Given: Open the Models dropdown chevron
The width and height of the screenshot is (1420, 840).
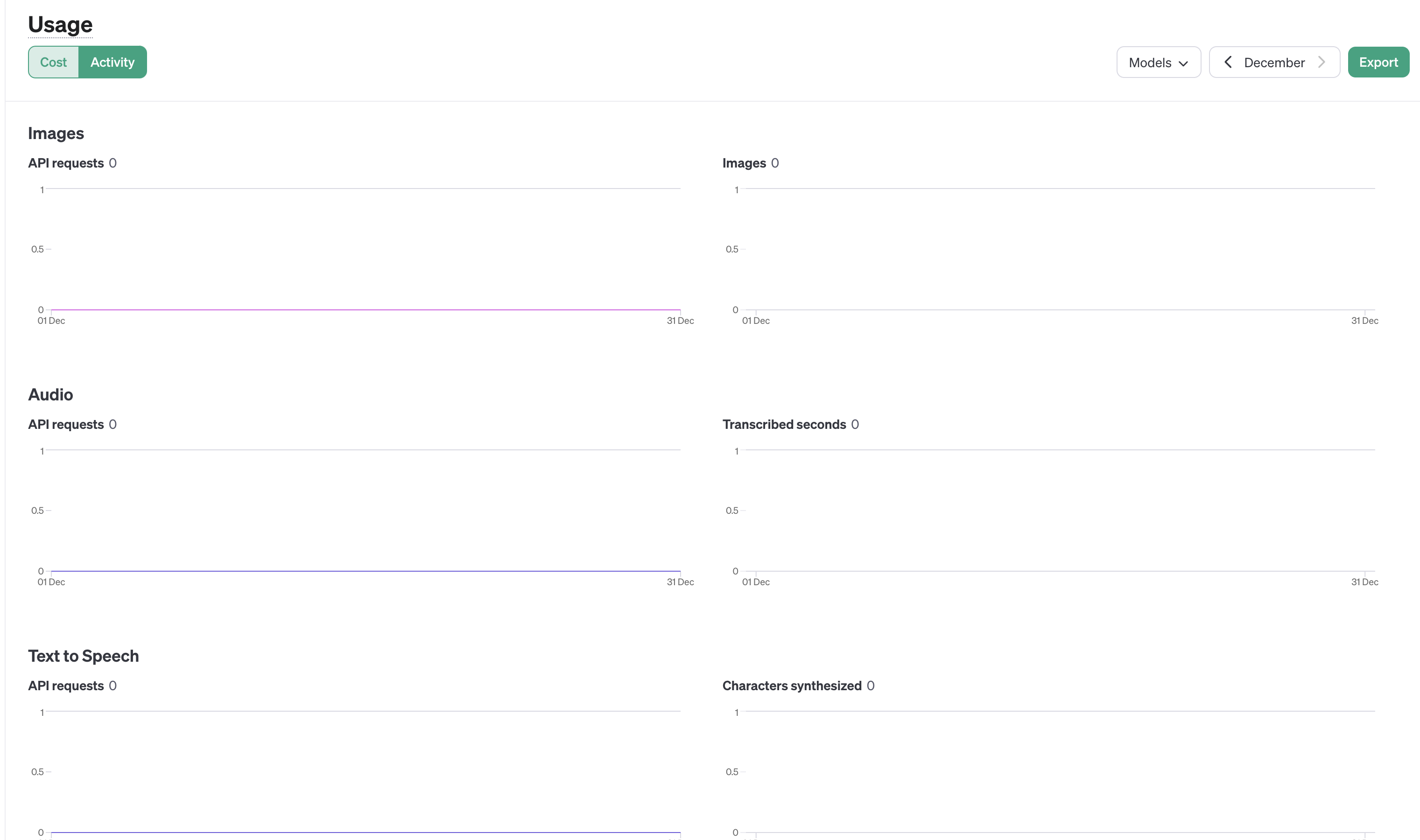Looking at the screenshot, I should 1183,63.
